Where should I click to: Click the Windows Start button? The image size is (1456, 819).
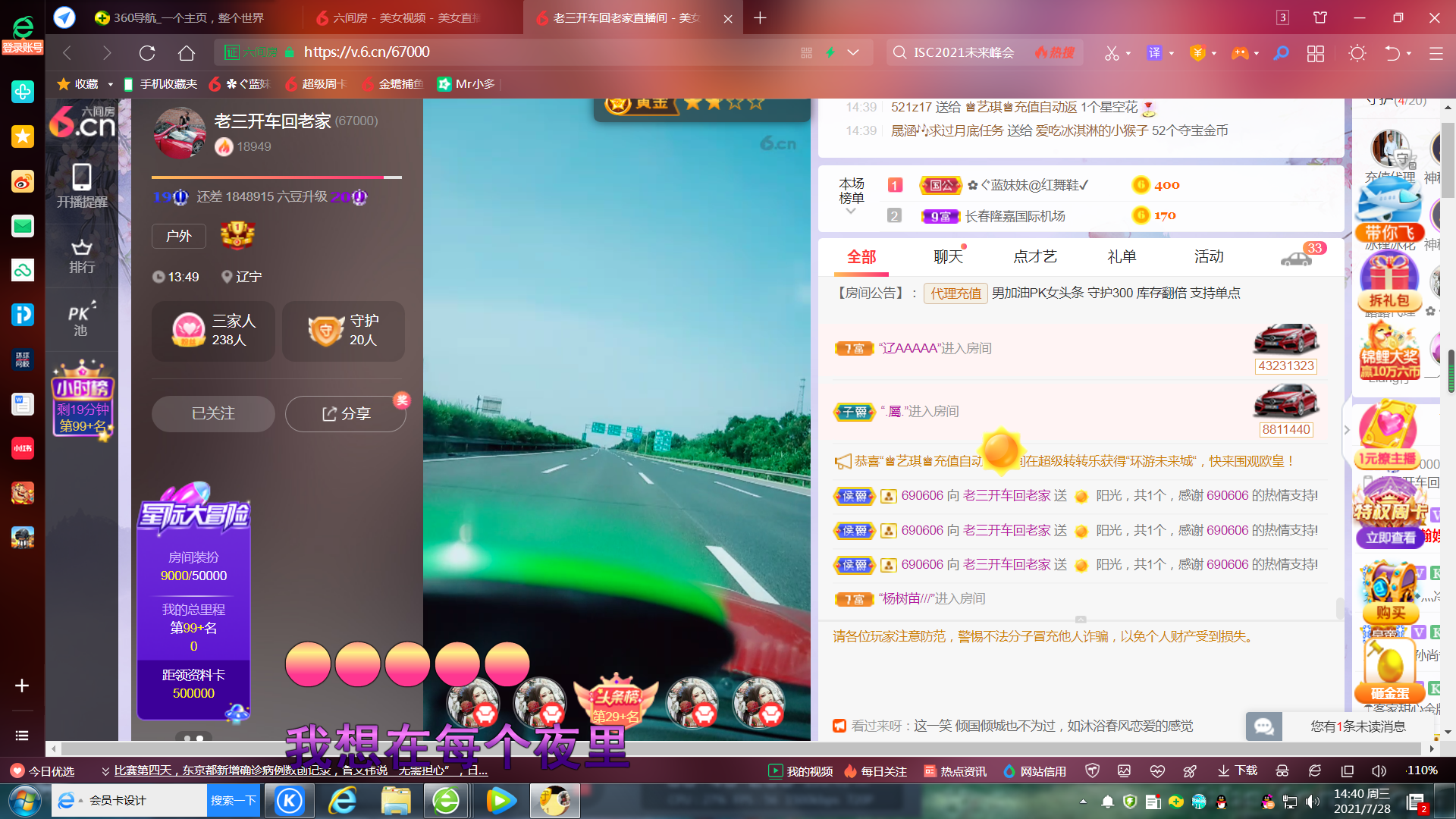tap(25, 801)
